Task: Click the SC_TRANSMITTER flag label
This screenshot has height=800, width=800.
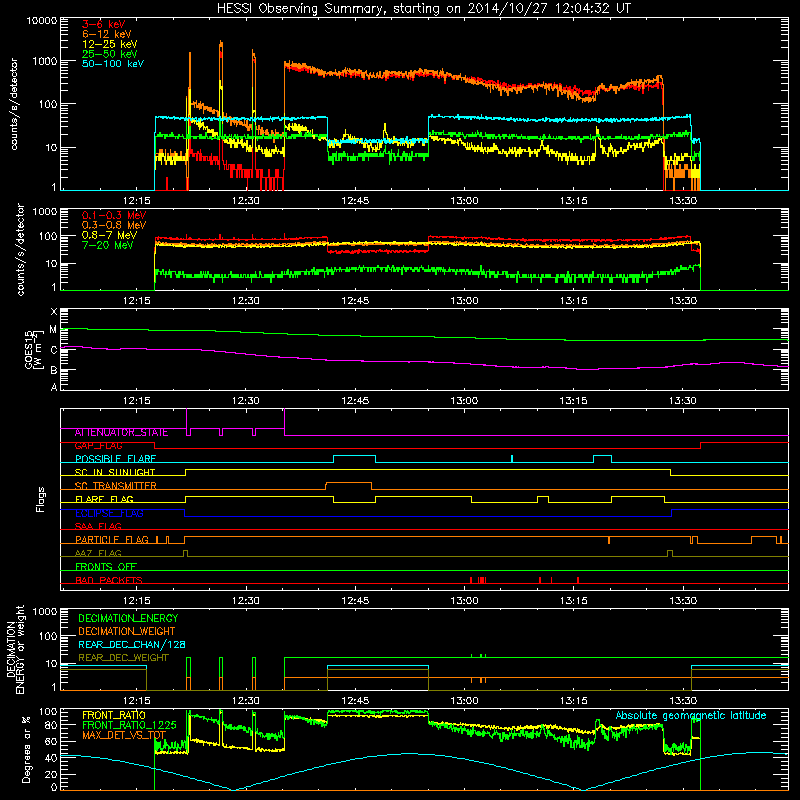Action: click(x=115, y=486)
